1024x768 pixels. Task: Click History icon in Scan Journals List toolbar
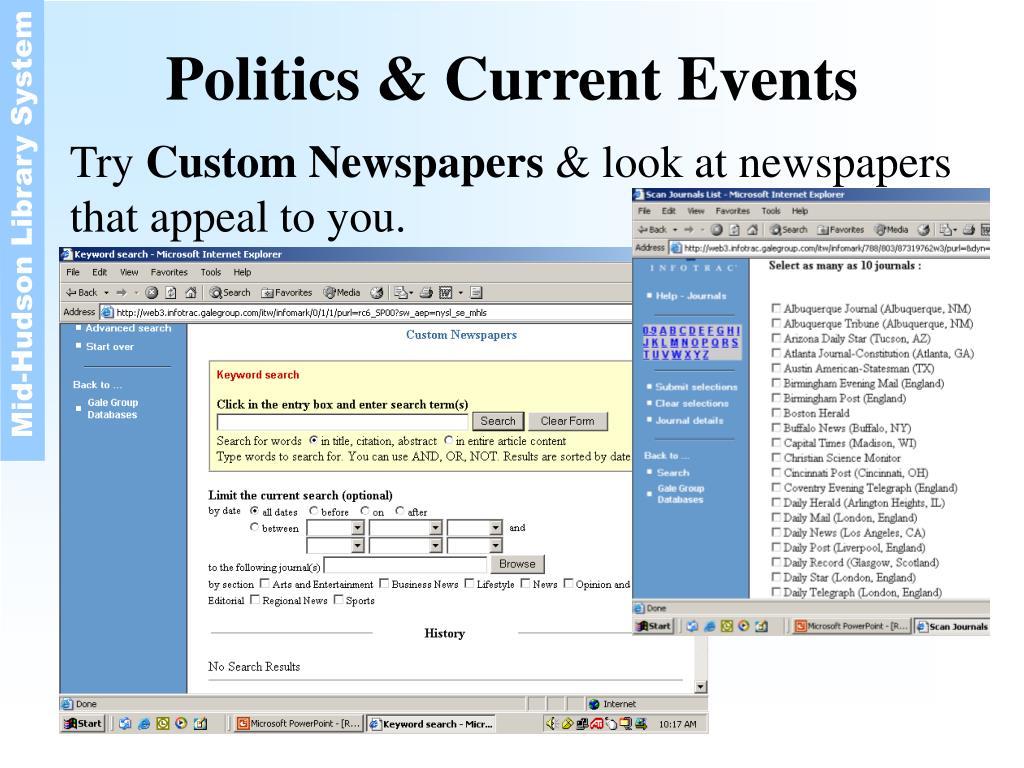coord(923,230)
